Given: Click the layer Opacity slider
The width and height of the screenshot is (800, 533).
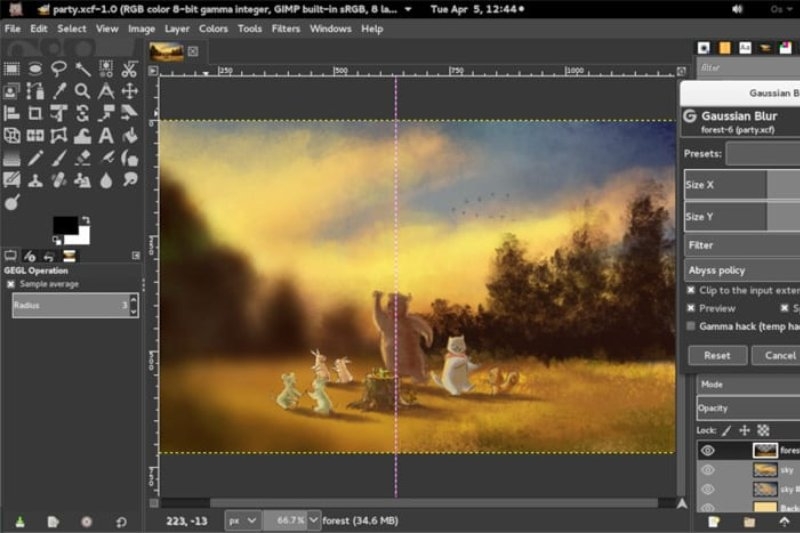Looking at the screenshot, I should coord(748,408).
